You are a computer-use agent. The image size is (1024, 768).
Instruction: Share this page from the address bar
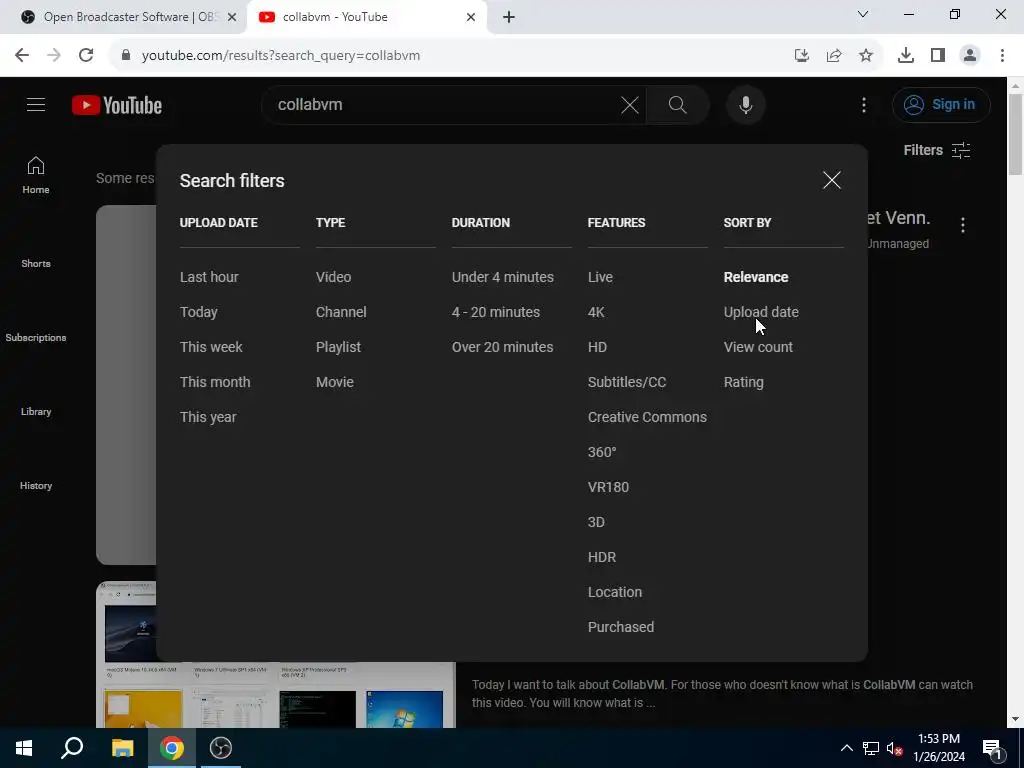834,56
